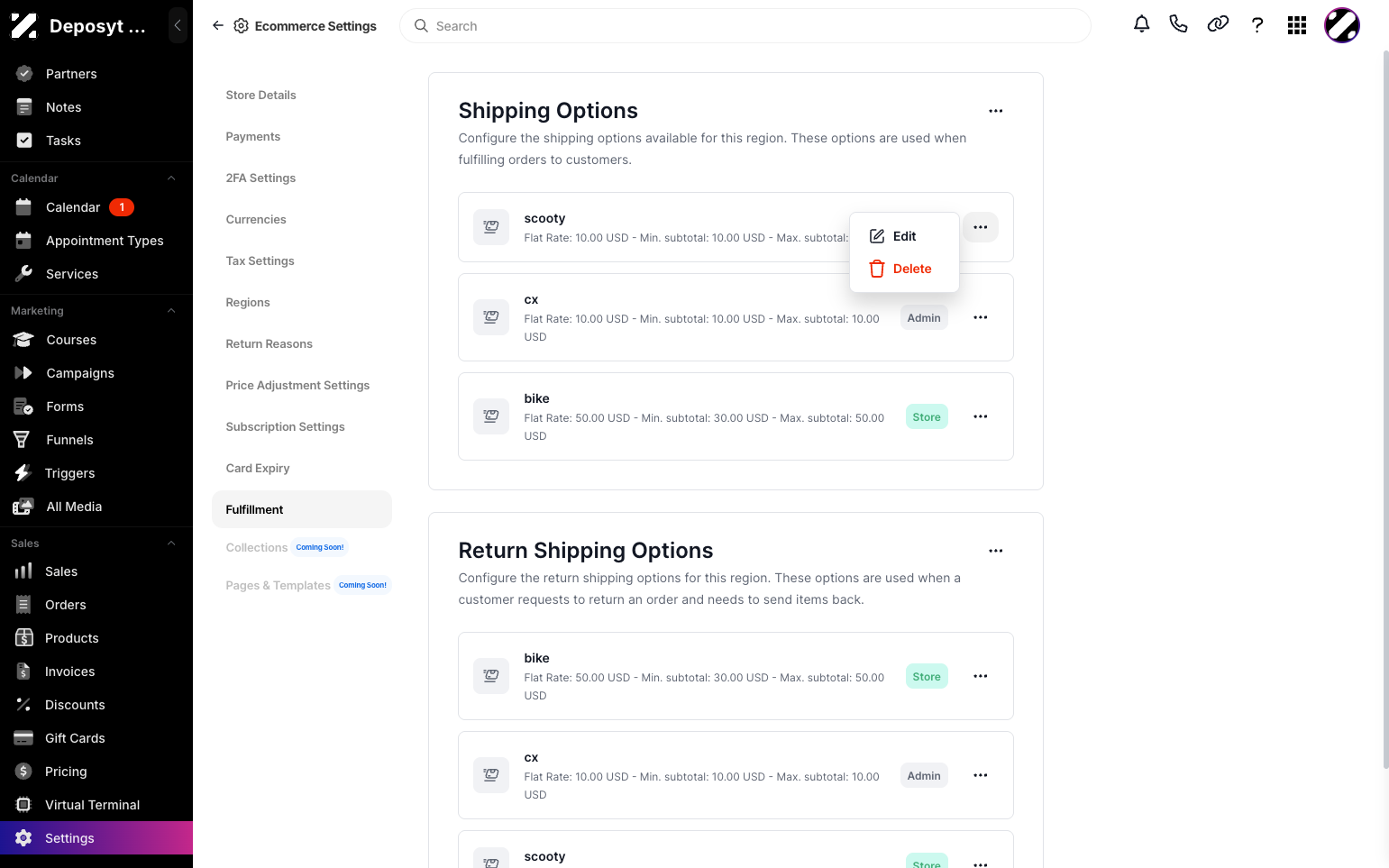
Task: Open the Tax Settings tab
Action: (x=260, y=260)
